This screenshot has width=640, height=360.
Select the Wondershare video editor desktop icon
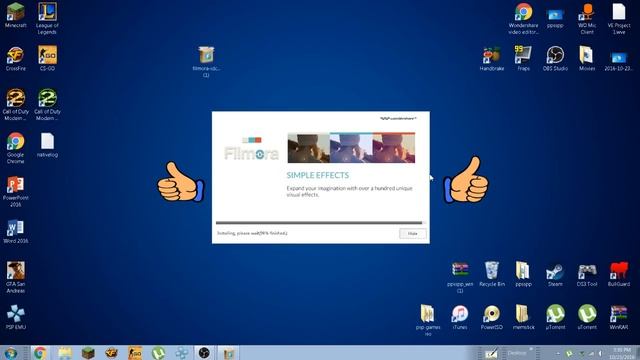click(523, 18)
